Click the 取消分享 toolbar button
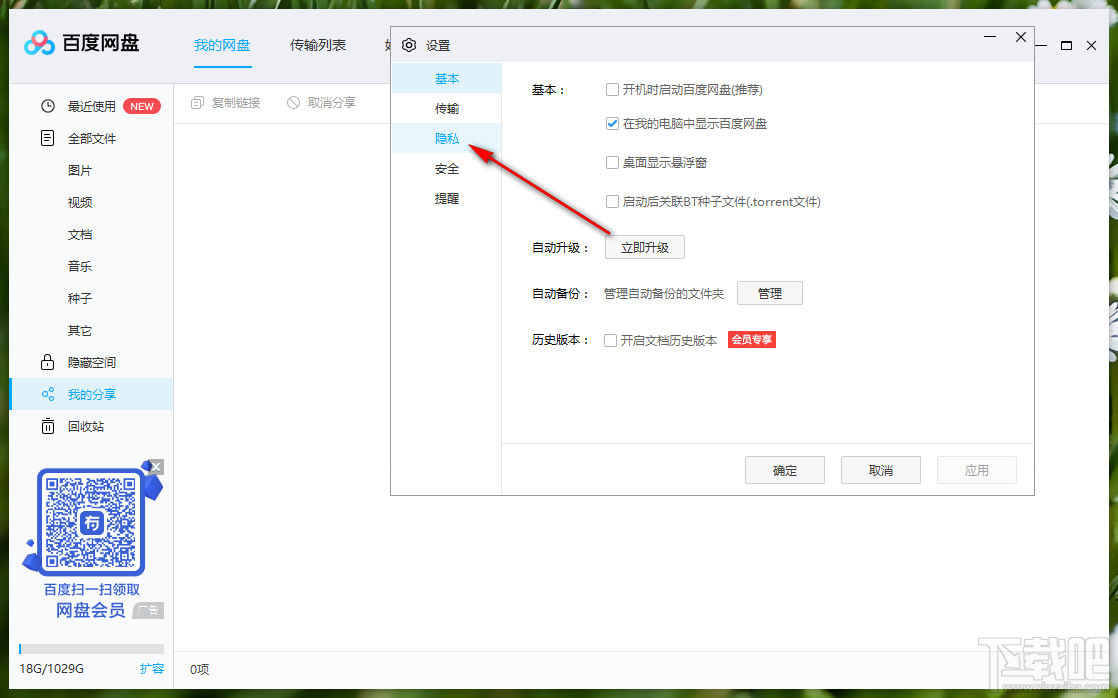Viewport: 1118px width, 698px height. (x=322, y=103)
